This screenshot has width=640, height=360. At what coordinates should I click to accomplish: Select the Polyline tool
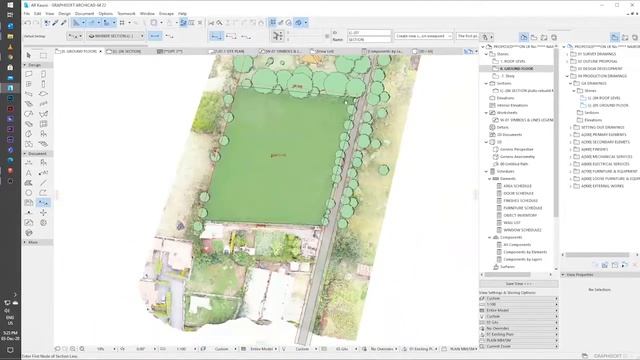[x=43, y=193]
